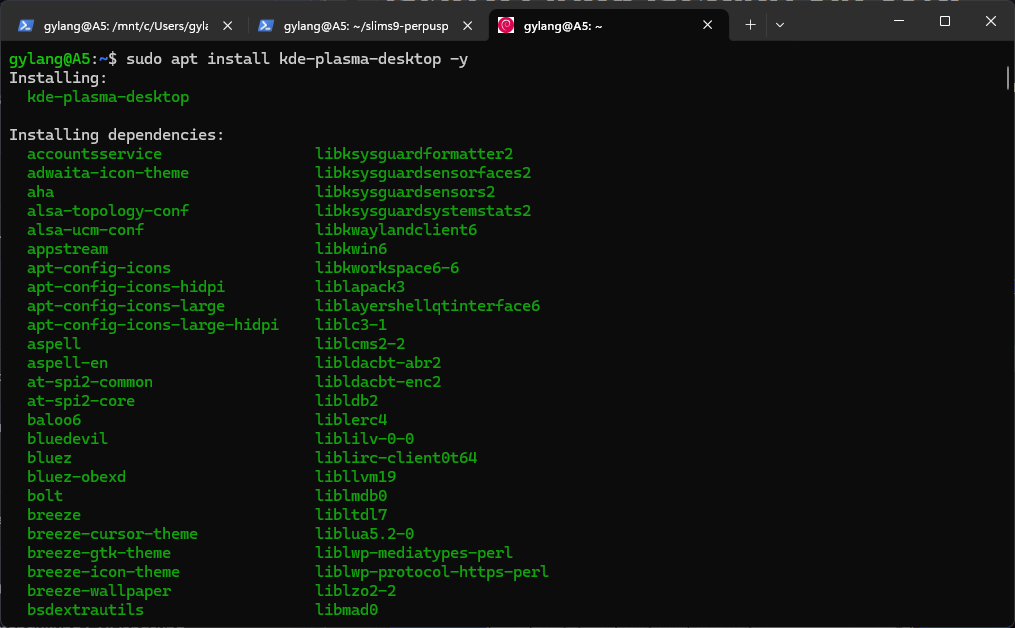Click the breeze-icon-theme package entry
This screenshot has width=1015, height=628.
pyautogui.click(x=103, y=572)
